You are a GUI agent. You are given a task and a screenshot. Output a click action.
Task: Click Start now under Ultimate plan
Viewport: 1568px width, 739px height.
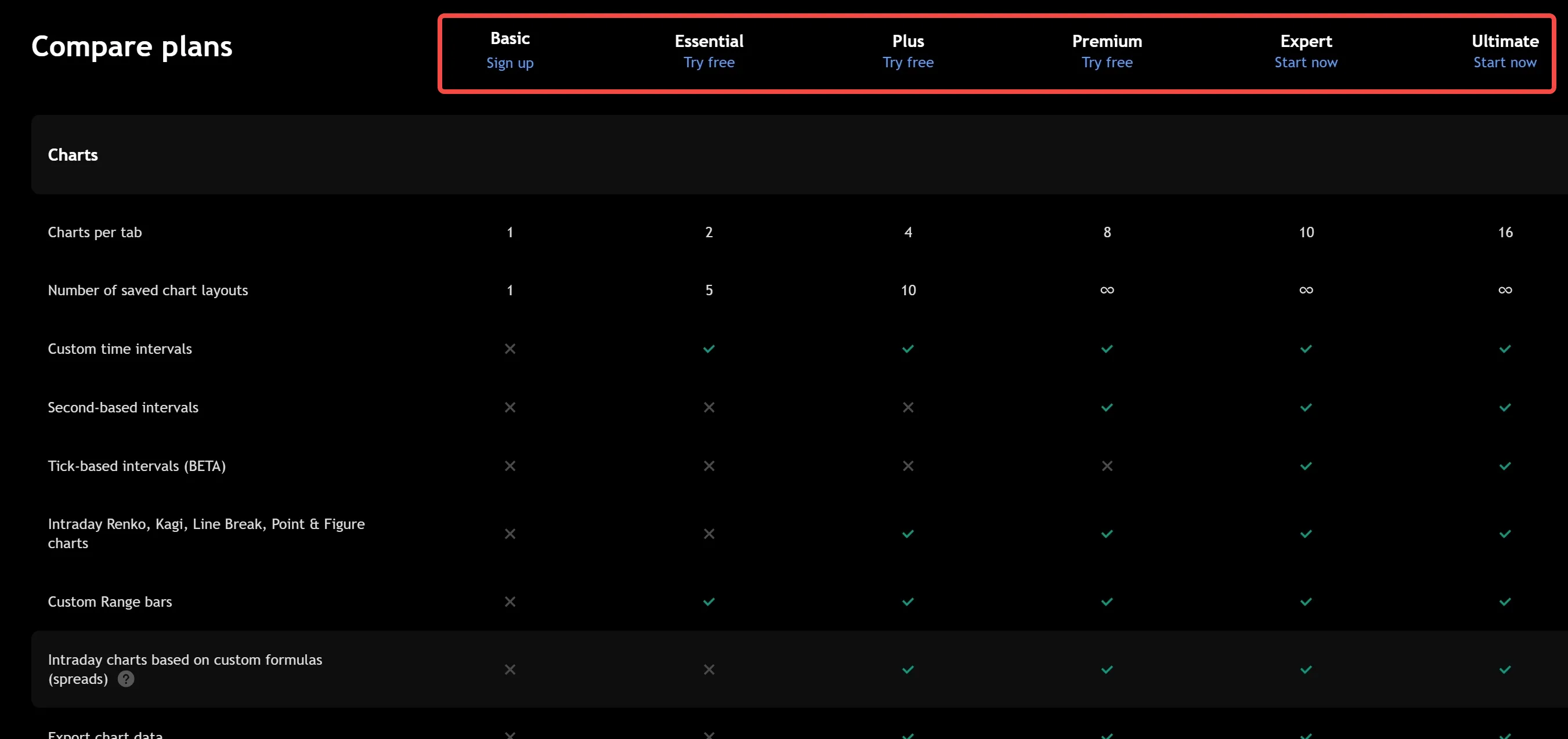tap(1505, 63)
